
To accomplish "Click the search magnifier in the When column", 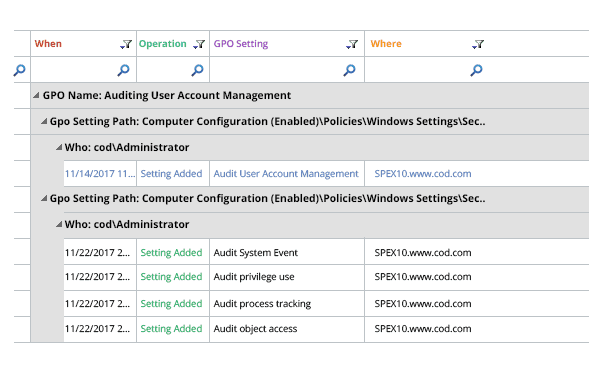I will tap(123, 70).
